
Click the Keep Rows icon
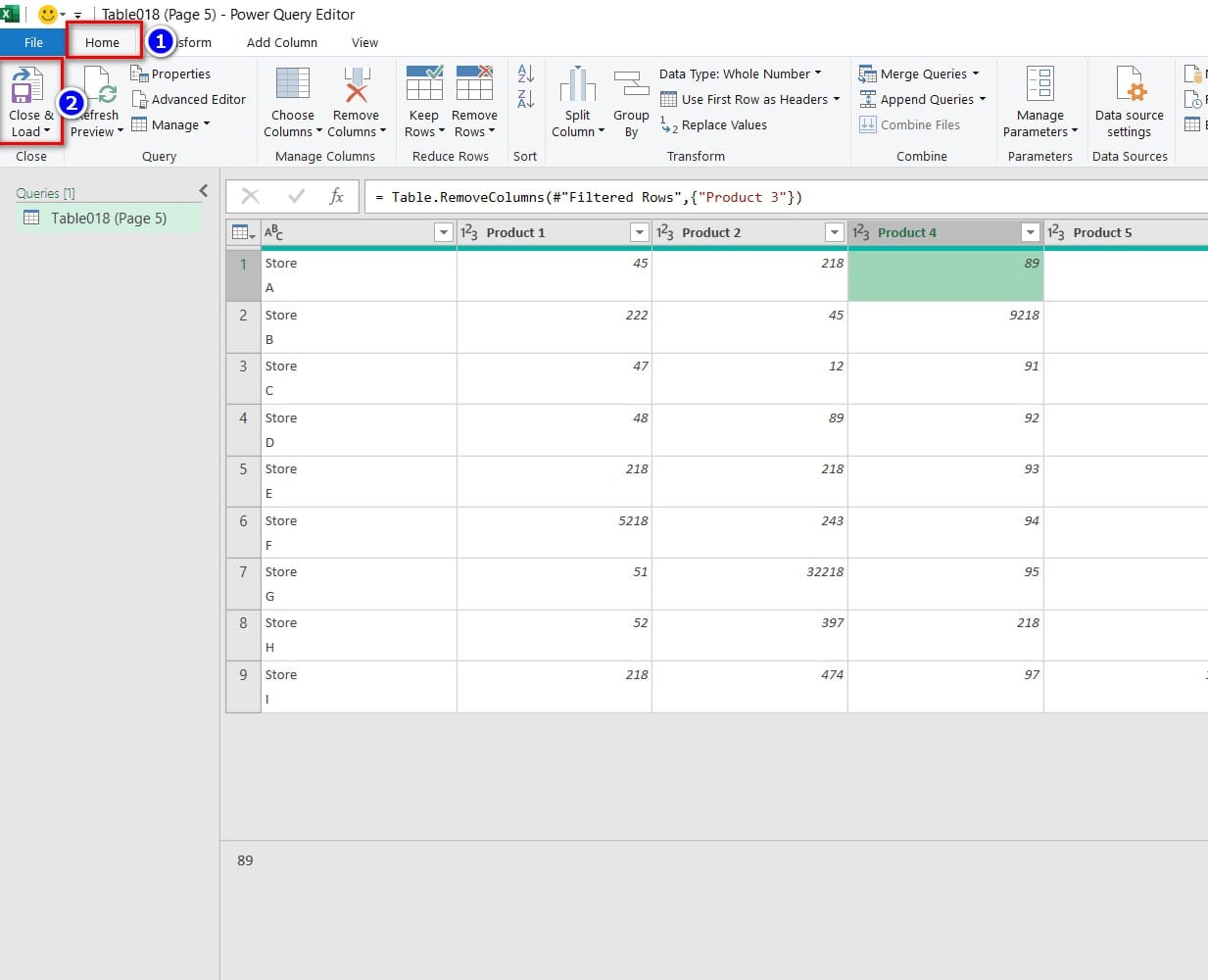(x=424, y=83)
